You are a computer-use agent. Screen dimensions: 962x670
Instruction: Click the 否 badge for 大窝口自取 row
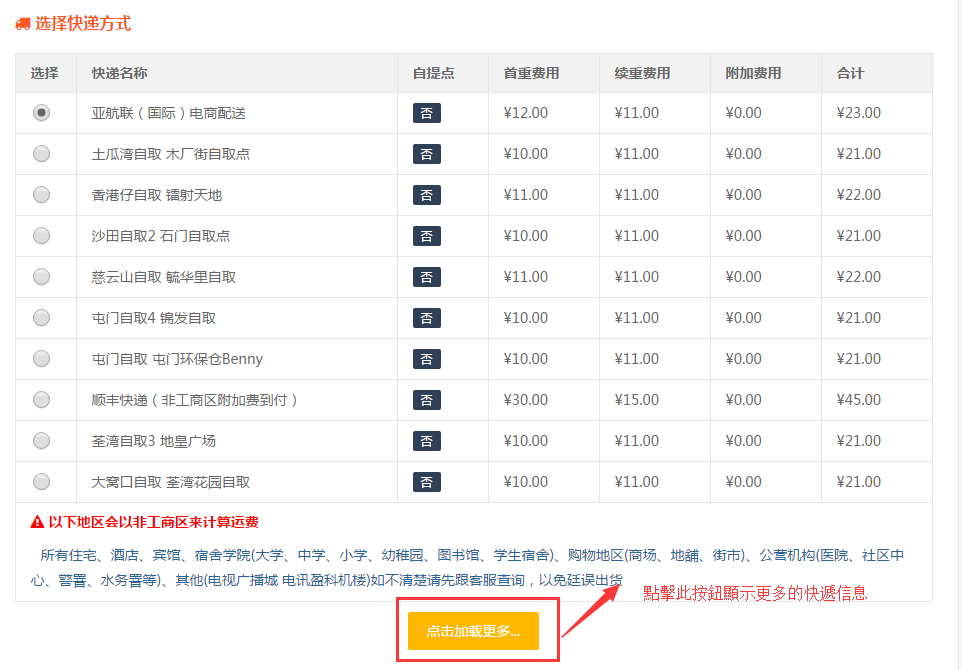[427, 482]
